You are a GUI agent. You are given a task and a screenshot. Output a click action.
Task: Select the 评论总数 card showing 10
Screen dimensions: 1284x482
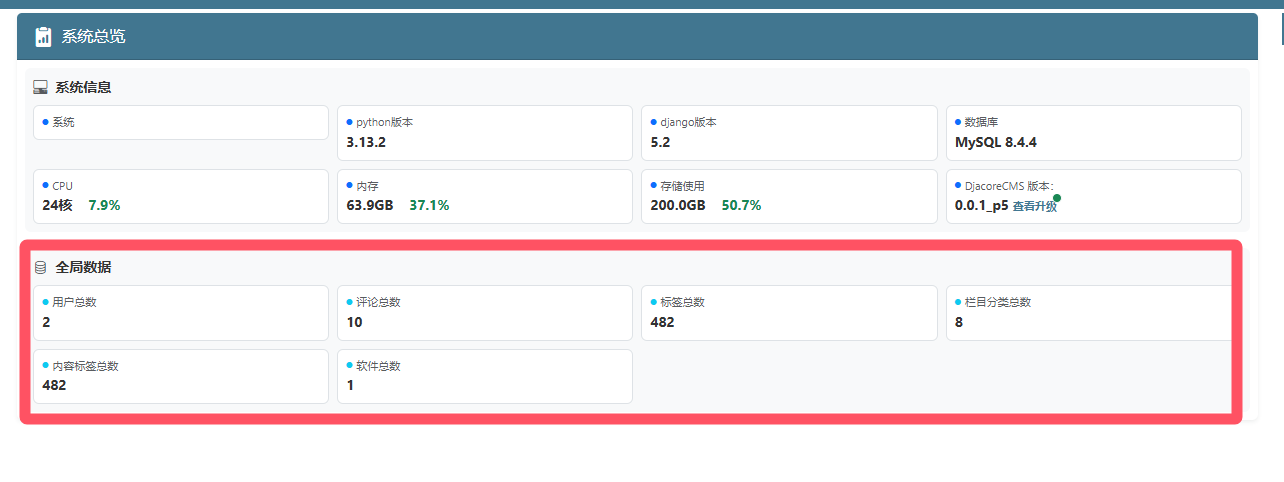(484, 313)
